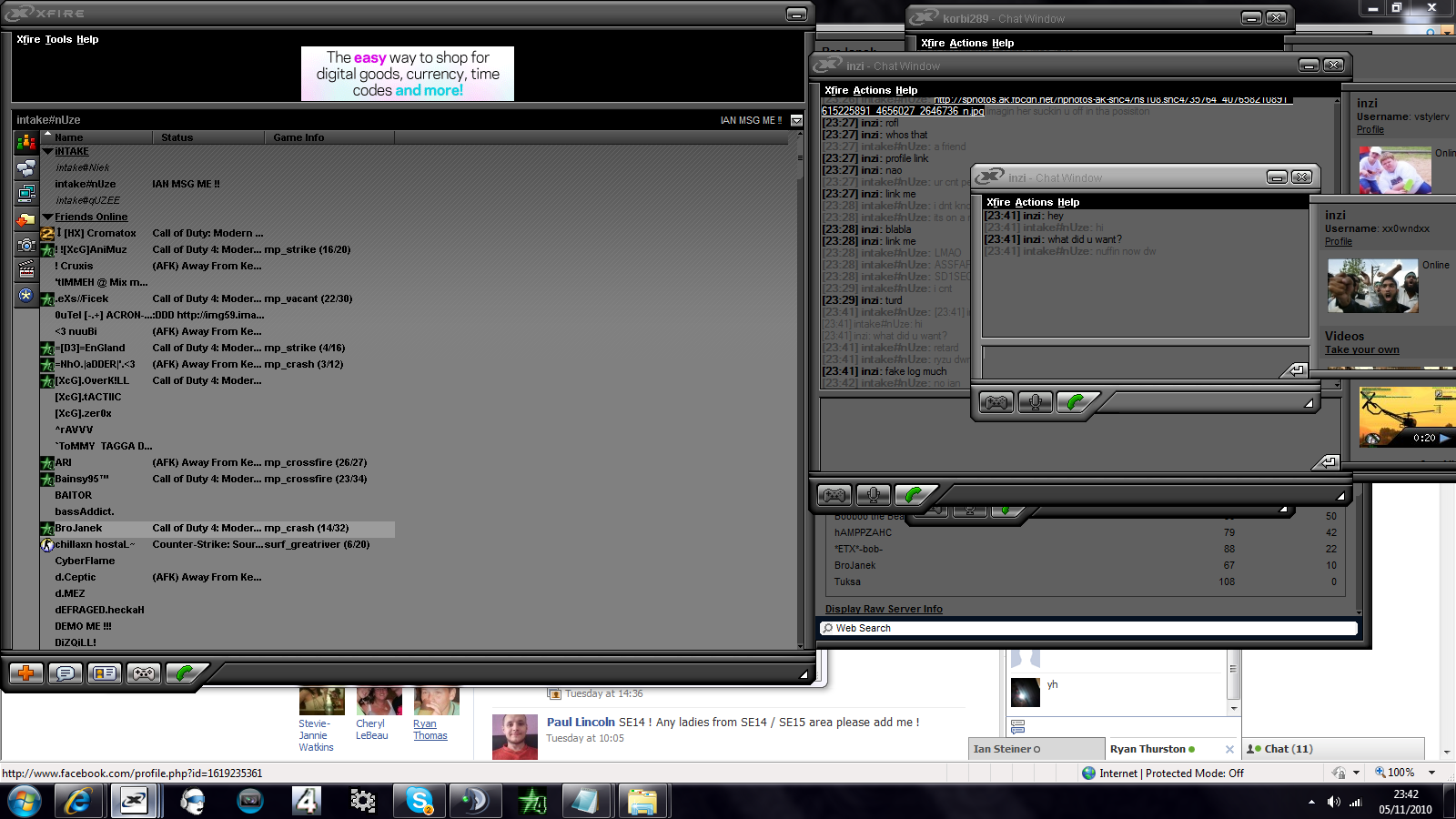This screenshot has width=1456, height=819.
Task: Open Actions menu in korbi289 chat window
Action: [x=968, y=43]
